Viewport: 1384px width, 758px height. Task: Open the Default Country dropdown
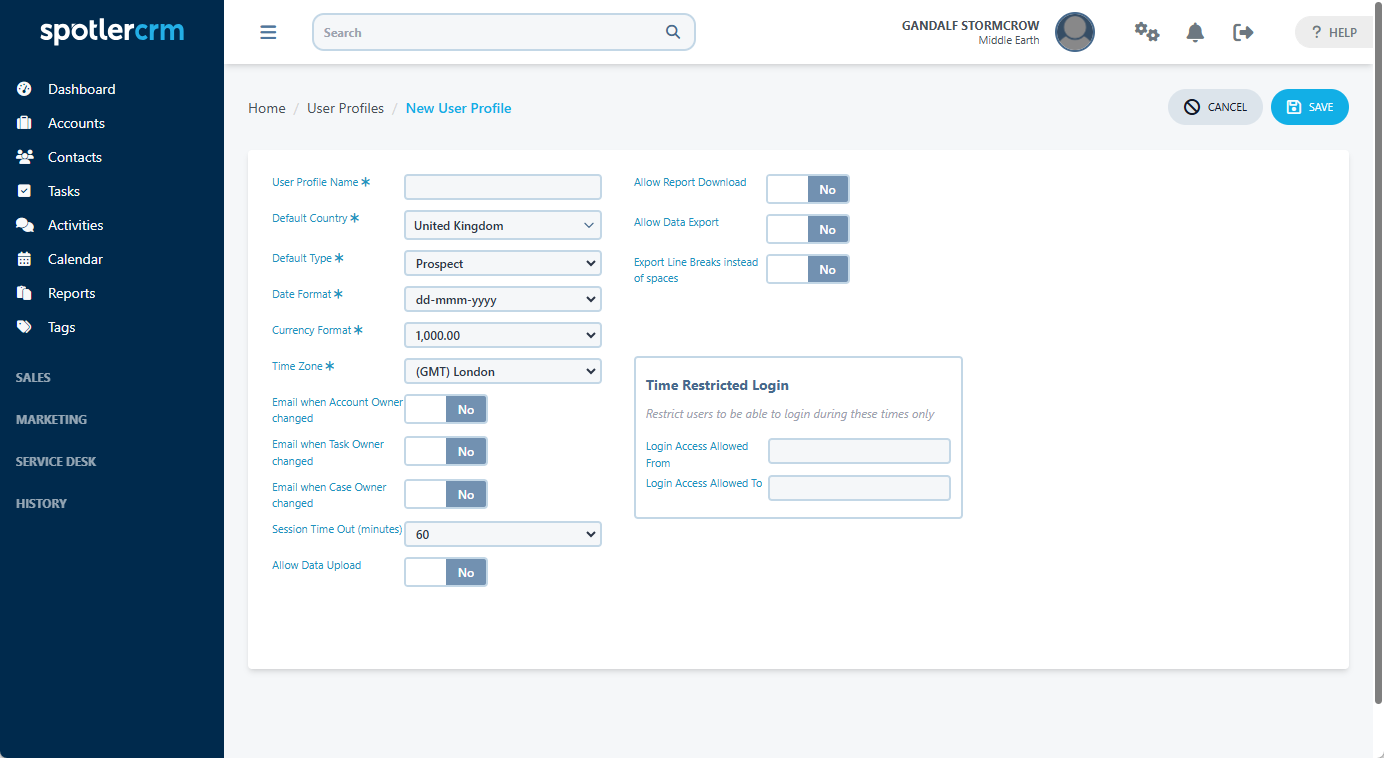tap(503, 225)
